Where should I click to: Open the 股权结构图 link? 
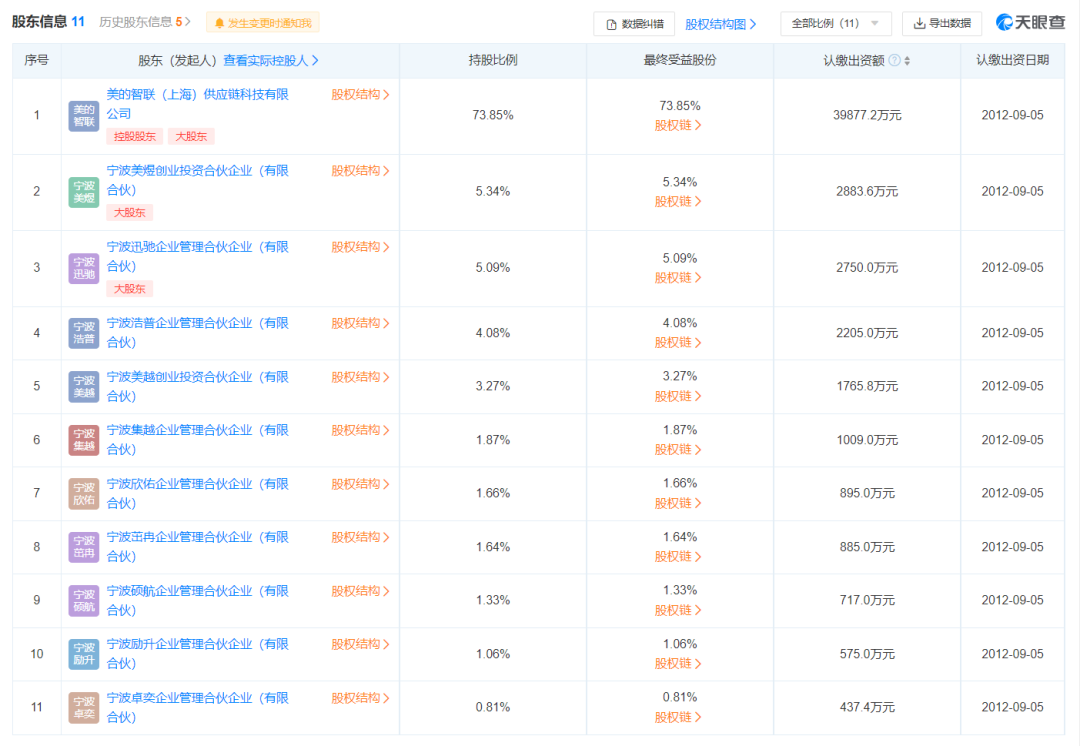coord(721,24)
